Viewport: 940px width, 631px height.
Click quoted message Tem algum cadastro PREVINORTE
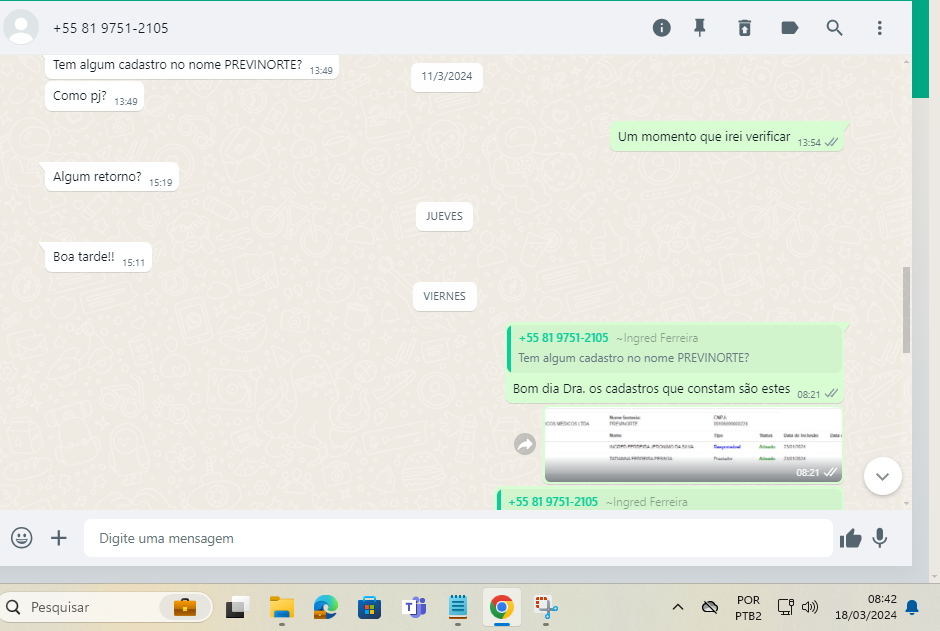tap(674, 348)
